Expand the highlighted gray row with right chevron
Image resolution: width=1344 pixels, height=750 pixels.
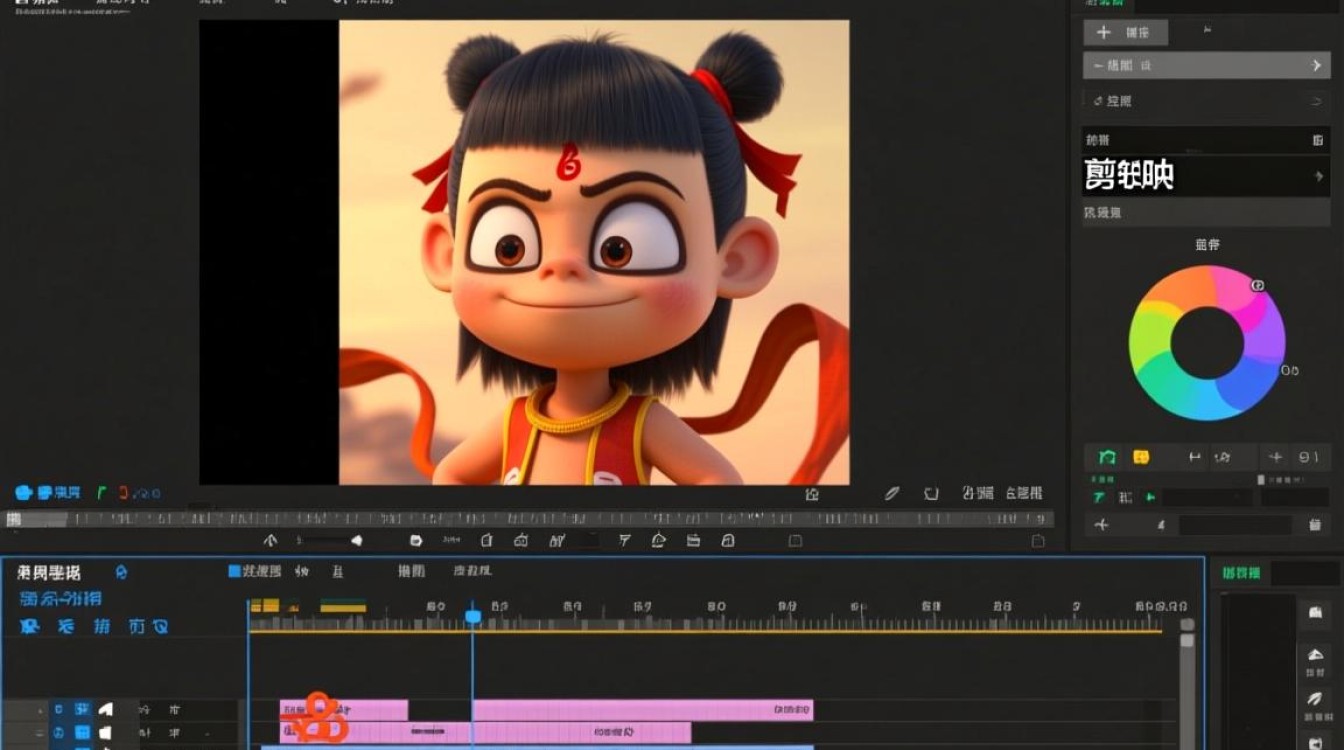[x=1207, y=65]
